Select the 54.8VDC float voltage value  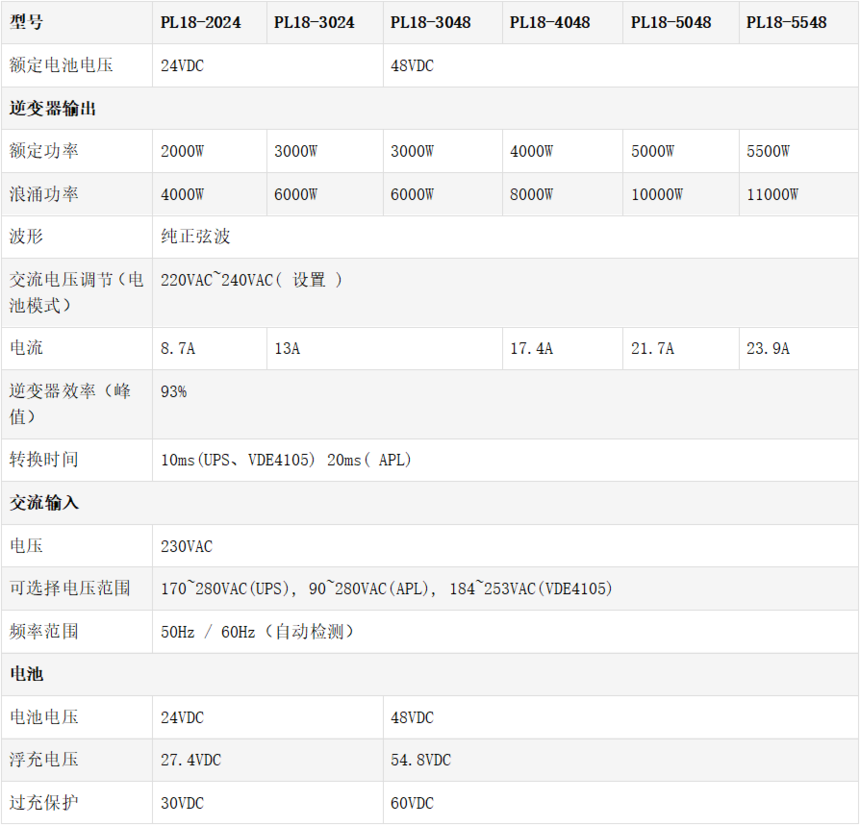pos(420,760)
